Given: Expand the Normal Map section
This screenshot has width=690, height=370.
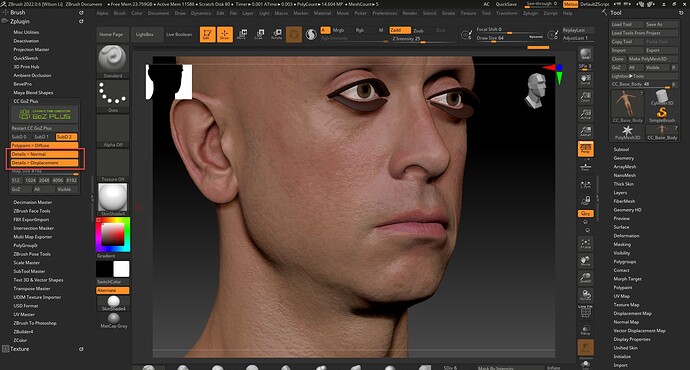Looking at the screenshot, I should click(626, 322).
